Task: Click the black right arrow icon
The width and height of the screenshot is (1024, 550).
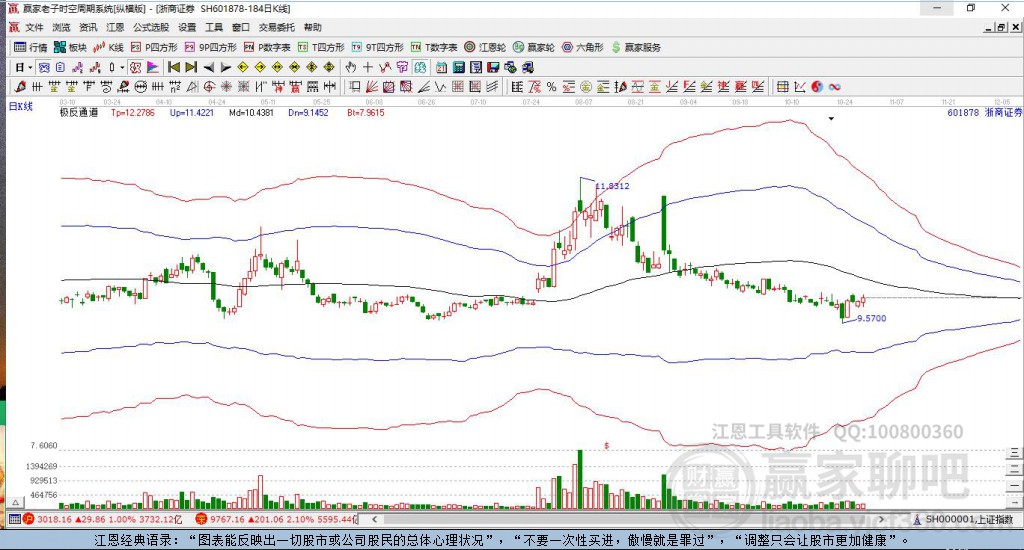Action: [225, 67]
